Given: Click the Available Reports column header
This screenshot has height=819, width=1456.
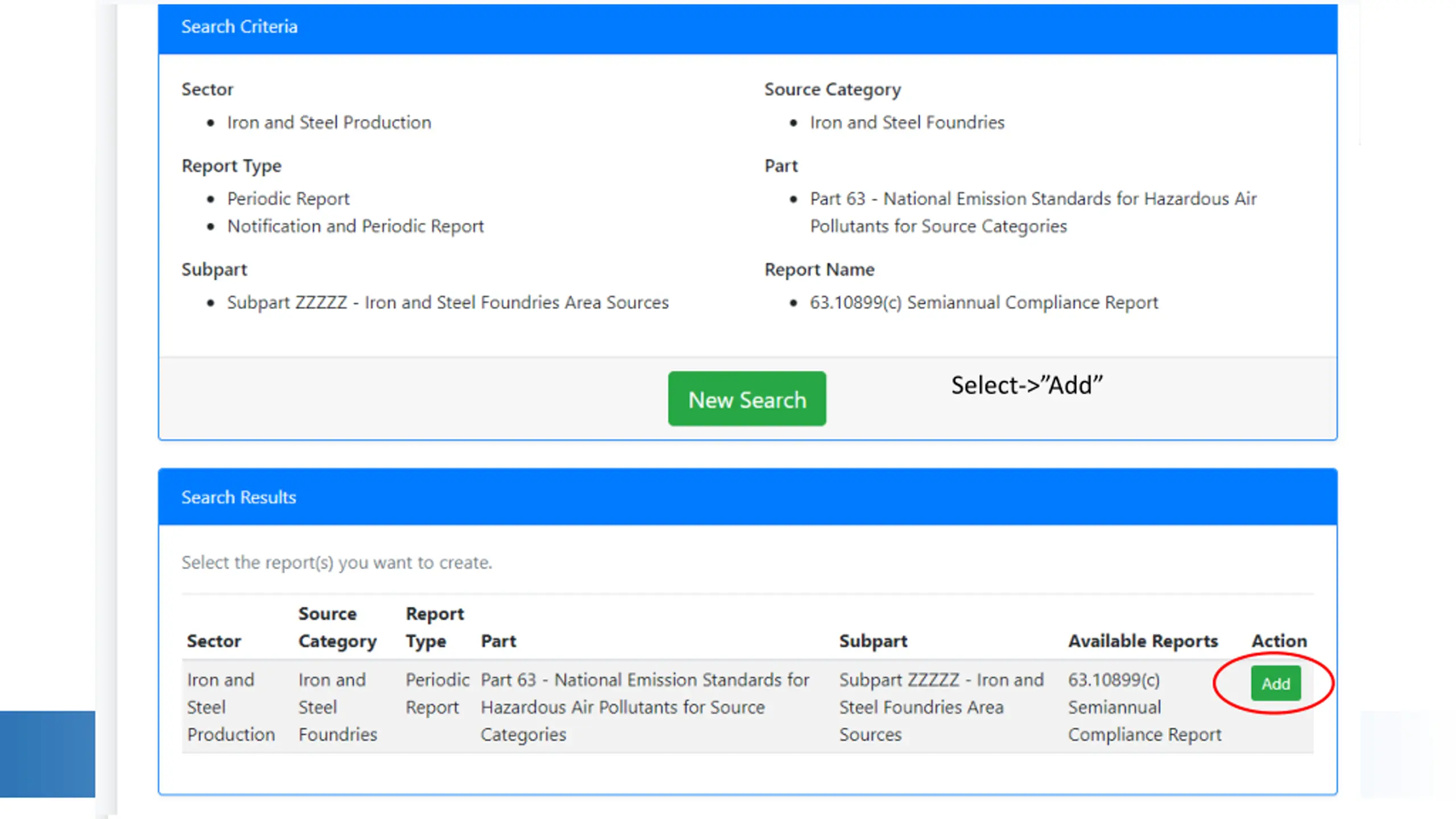Looking at the screenshot, I should 1143,641.
